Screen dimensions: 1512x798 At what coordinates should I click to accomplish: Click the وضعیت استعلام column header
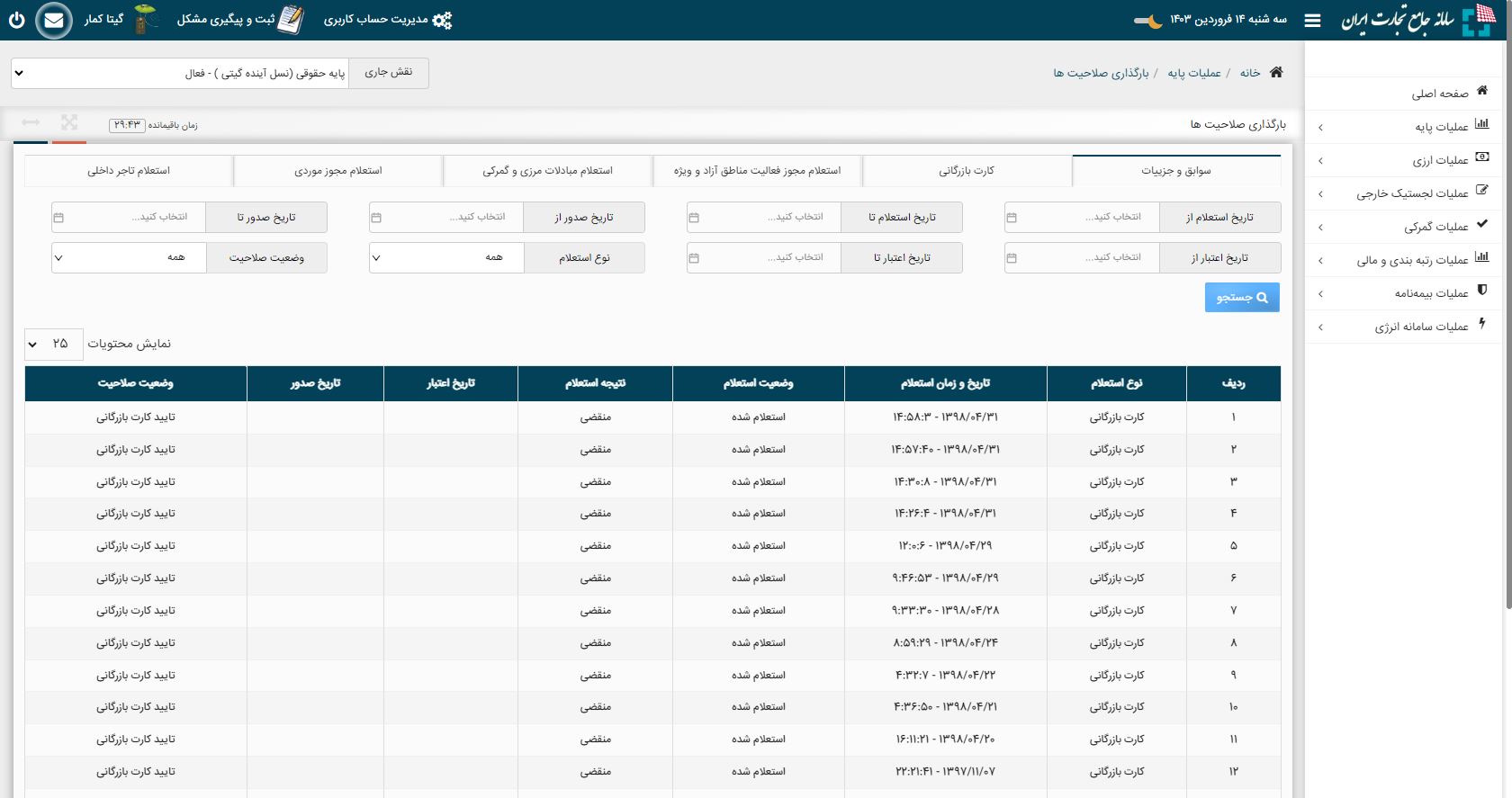click(759, 383)
